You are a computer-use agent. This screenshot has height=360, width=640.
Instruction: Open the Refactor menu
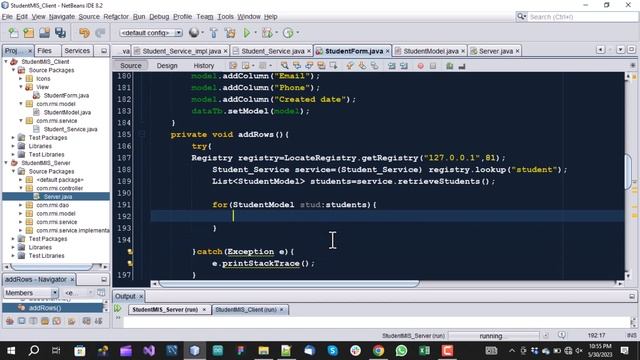[x=116, y=16]
